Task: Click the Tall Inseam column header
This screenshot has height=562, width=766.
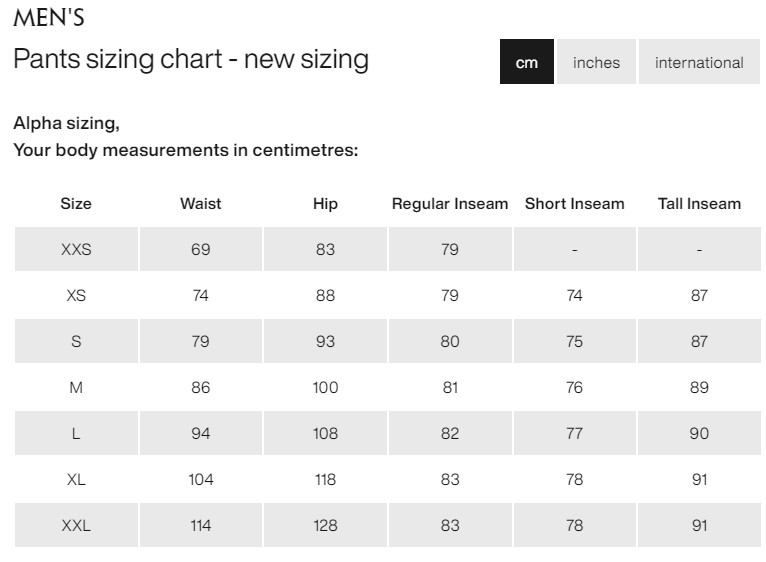Action: coord(699,204)
